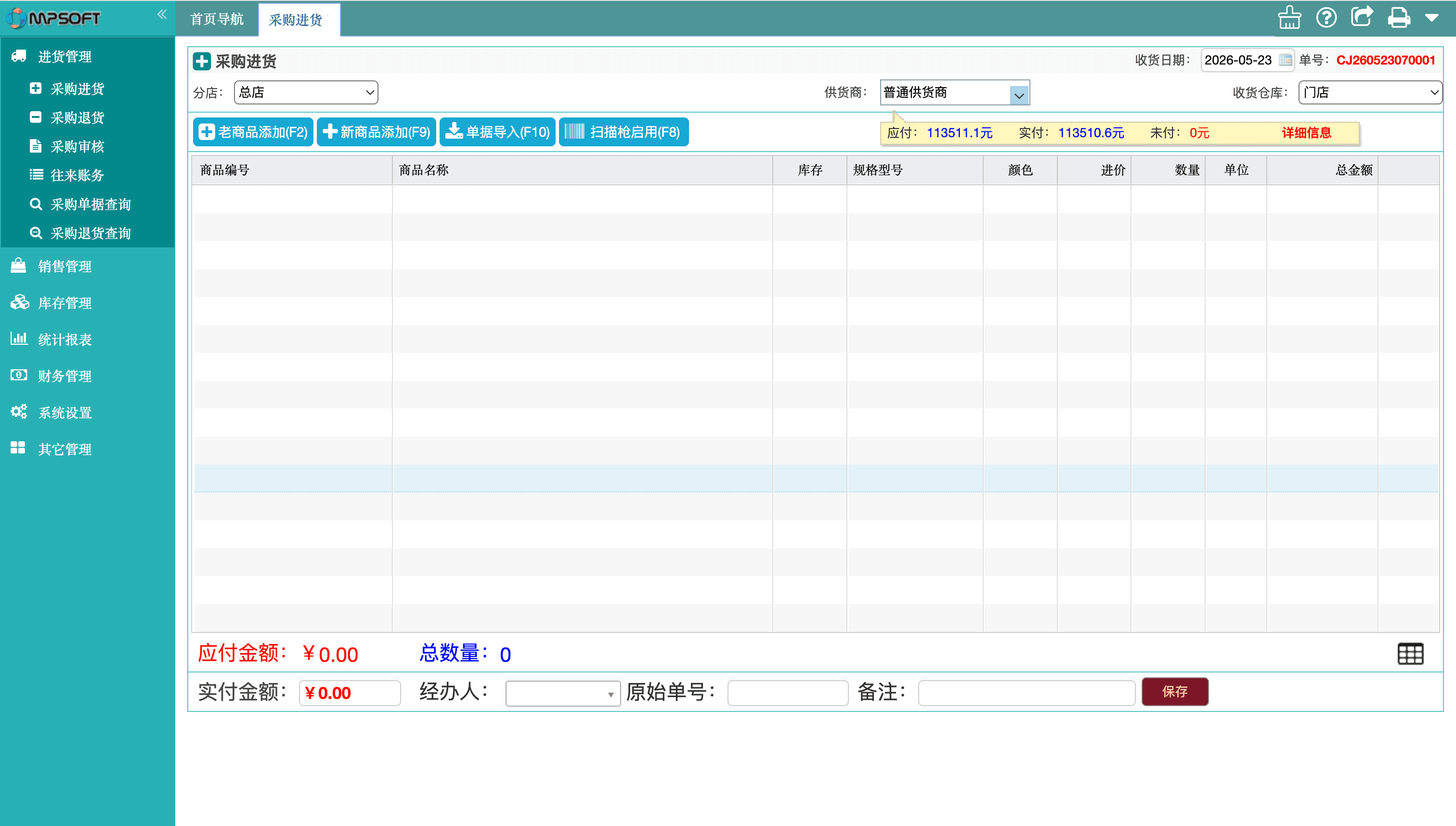Click 新商品添加(F9) button
This screenshot has height=826, width=1456.
(376, 132)
